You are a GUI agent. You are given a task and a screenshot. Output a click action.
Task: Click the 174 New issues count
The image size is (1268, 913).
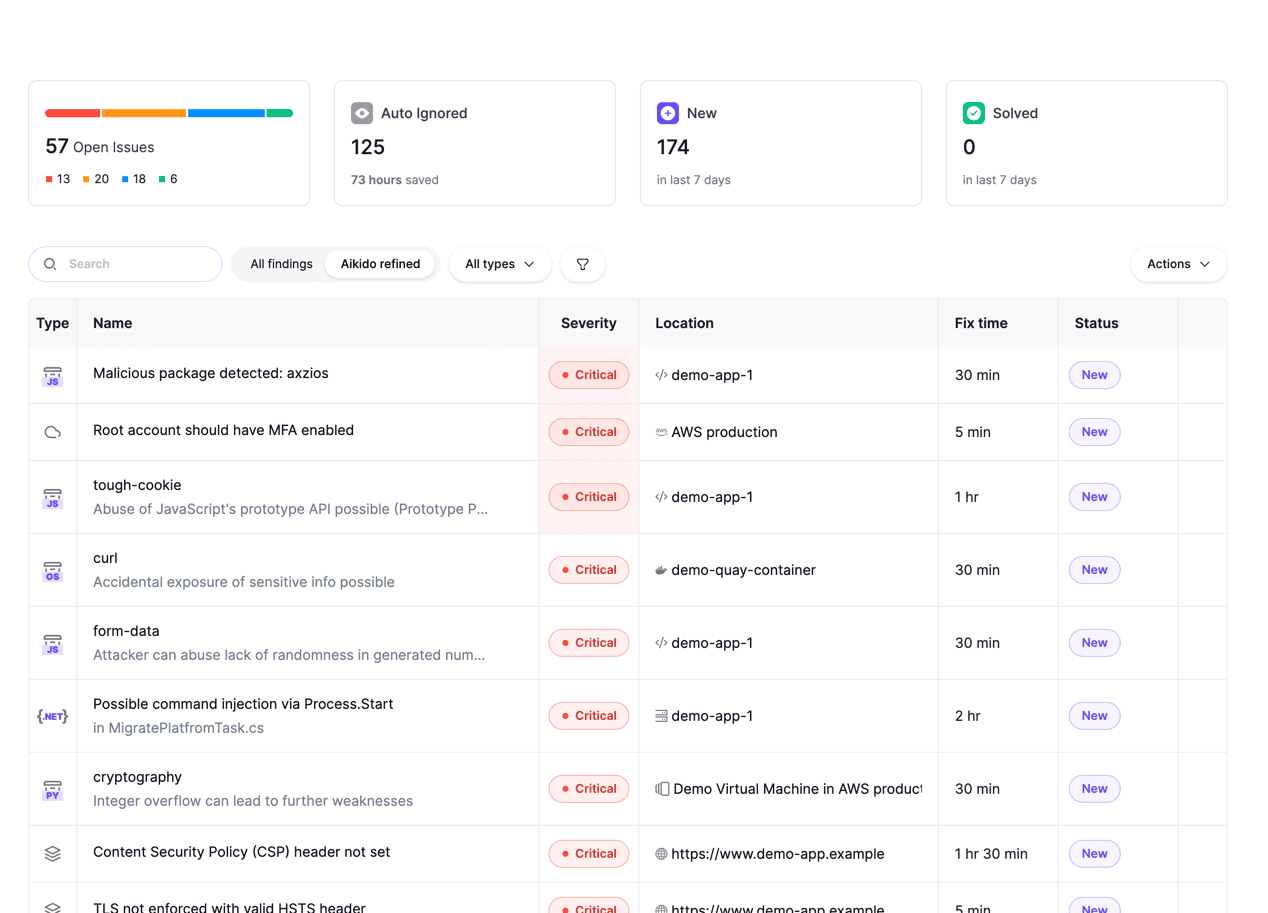pyautogui.click(x=673, y=147)
